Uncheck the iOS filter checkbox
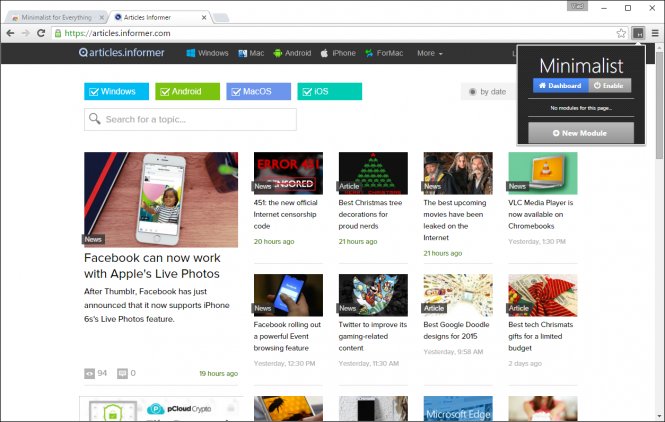 pyautogui.click(x=307, y=92)
